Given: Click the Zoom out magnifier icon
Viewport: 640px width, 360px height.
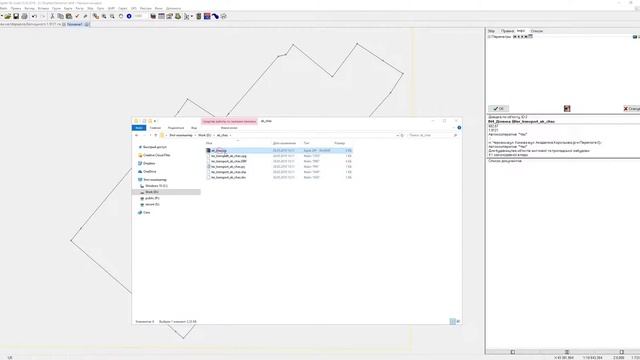Looking at the screenshot, I should click(x=112, y=16).
